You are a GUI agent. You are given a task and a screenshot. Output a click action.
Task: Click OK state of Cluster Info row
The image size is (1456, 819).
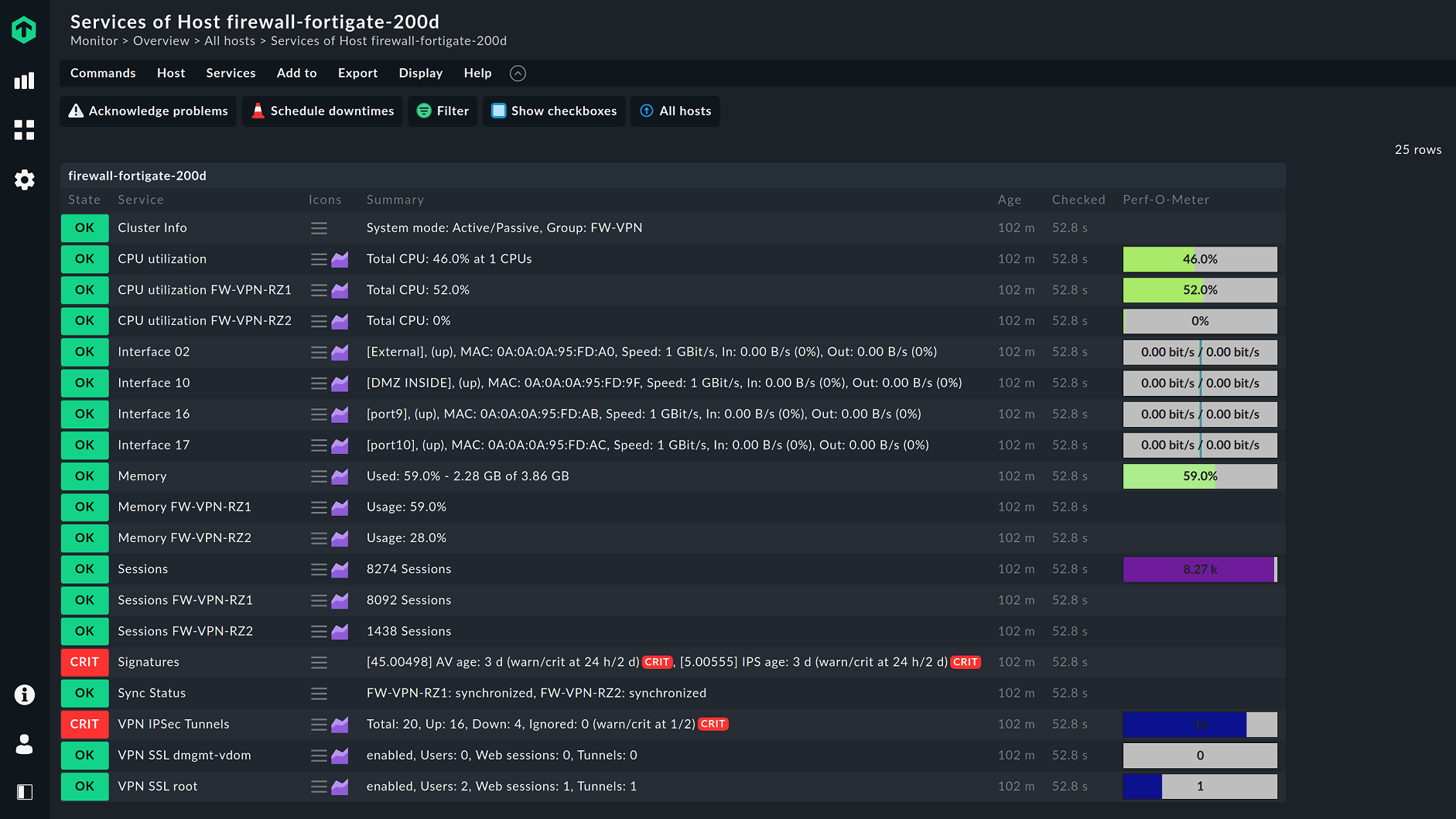tap(84, 228)
